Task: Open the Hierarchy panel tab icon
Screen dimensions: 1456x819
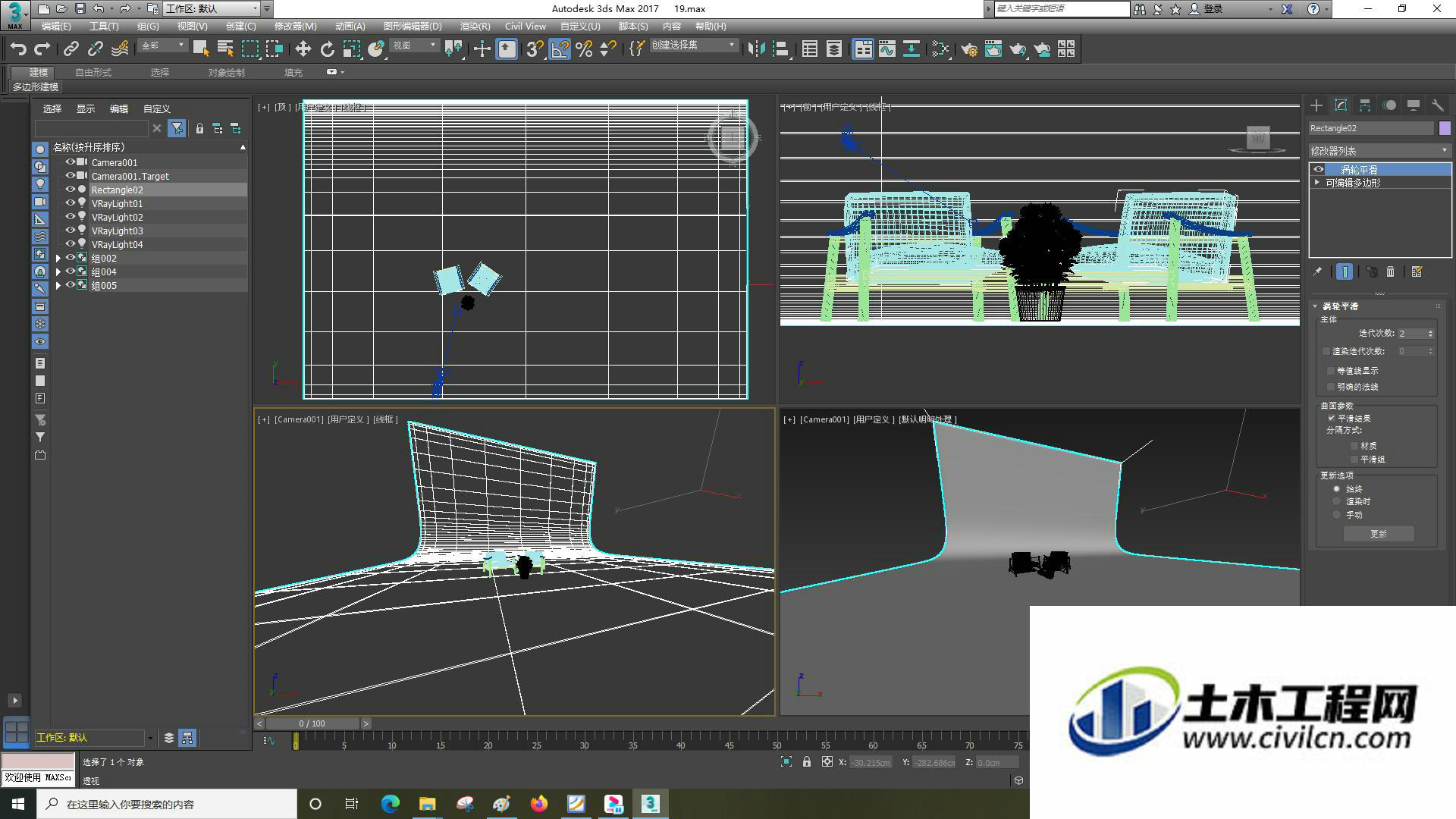Action: pyautogui.click(x=1365, y=105)
